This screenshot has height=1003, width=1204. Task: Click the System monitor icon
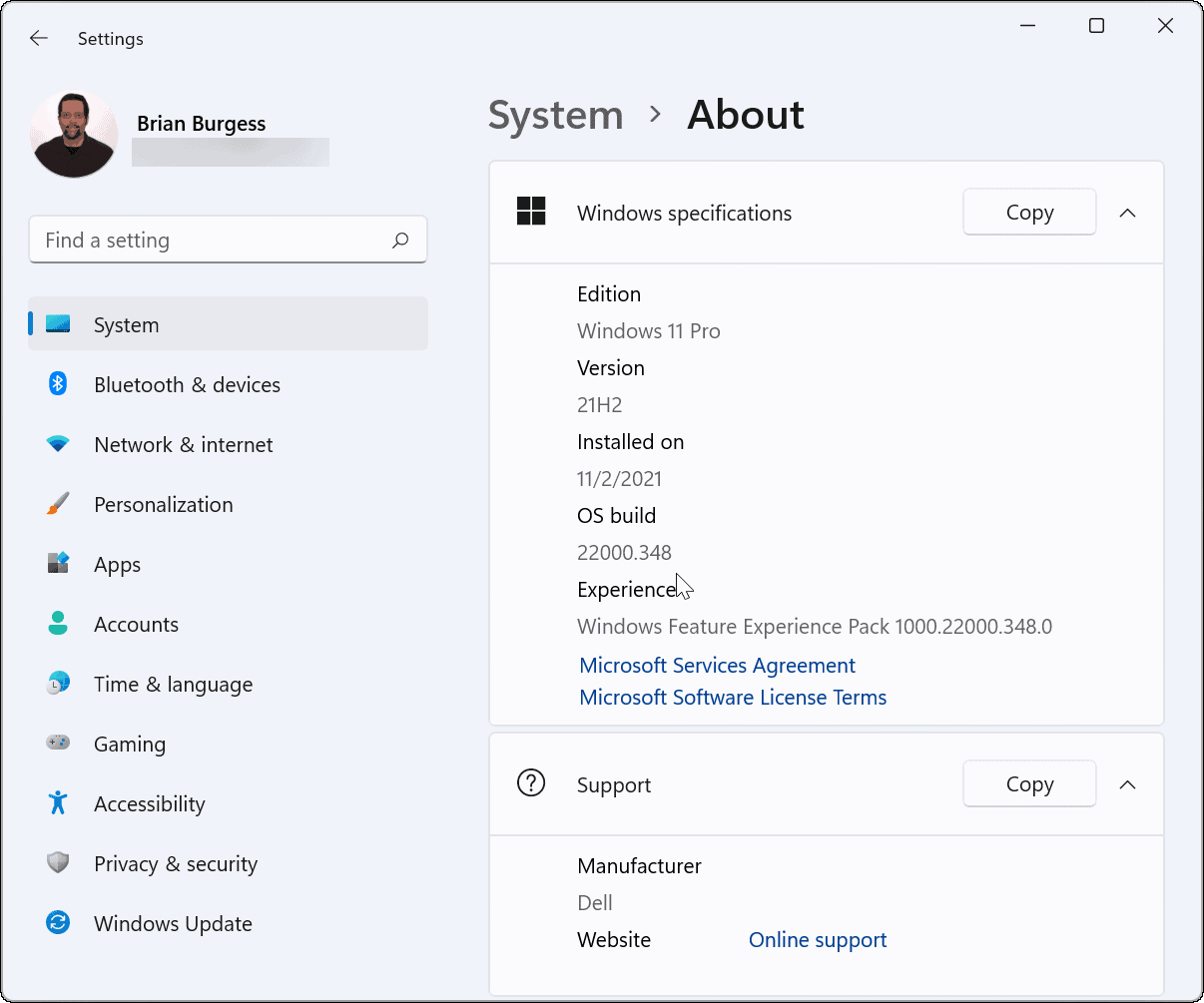pyautogui.click(x=58, y=325)
